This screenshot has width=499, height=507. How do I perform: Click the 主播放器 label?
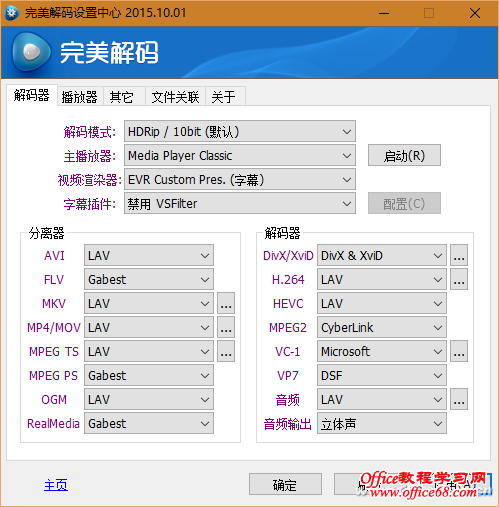click(x=90, y=156)
